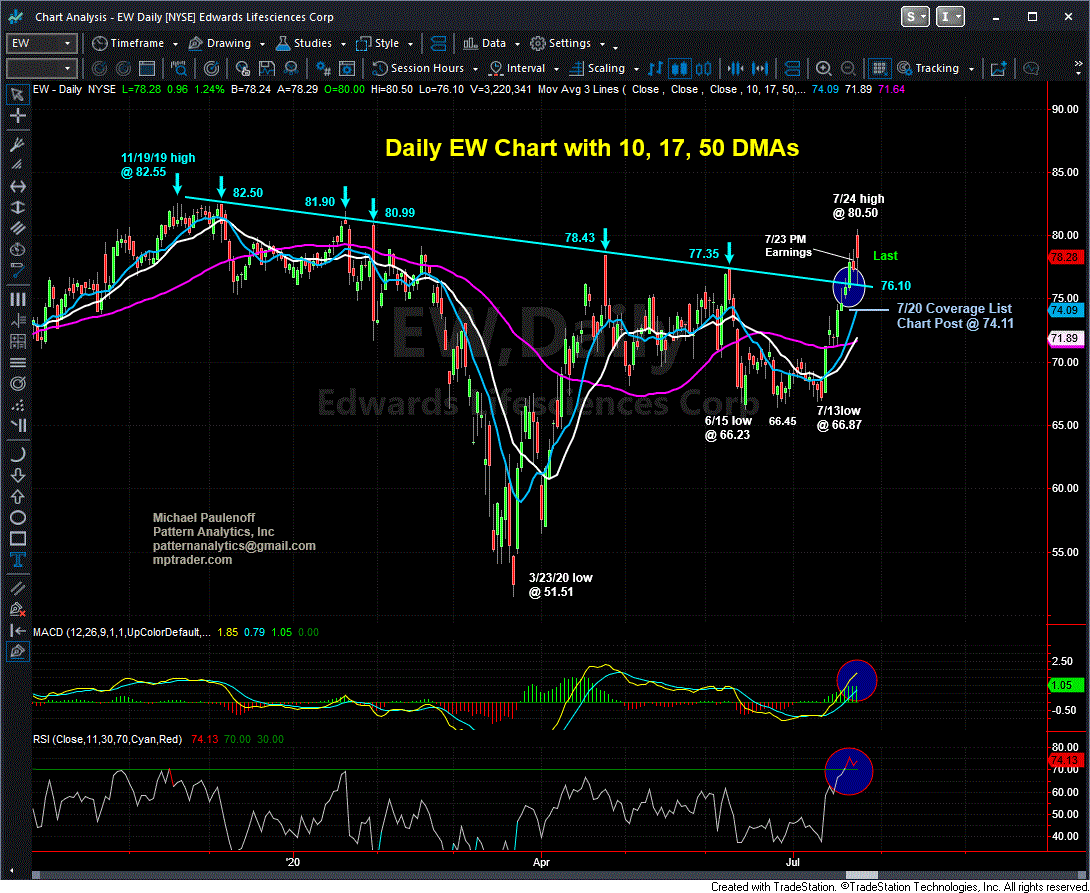Click the 'mptrader.com' text on chart
Viewport: 1090px width, 893px height.
(x=193, y=559)
